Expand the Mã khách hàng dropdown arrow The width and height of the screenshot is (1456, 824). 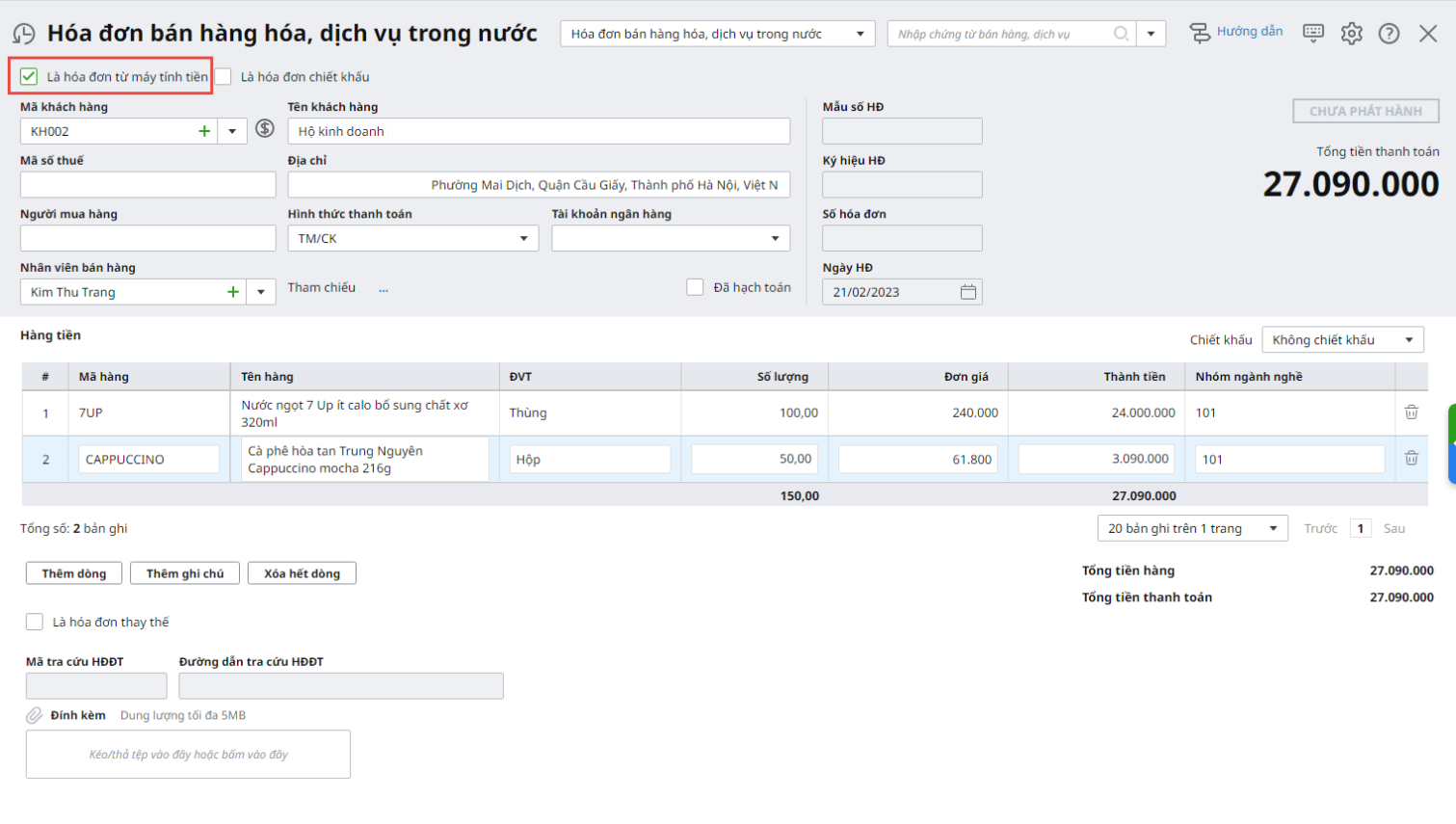point(232,131)
